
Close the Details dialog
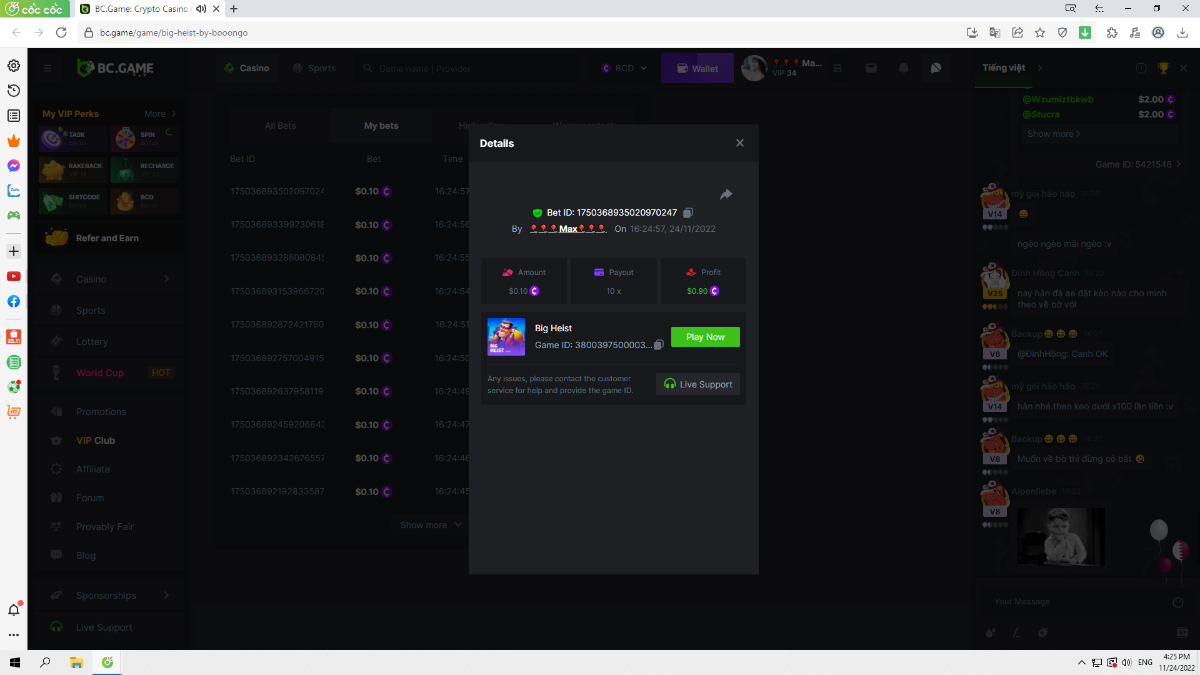tap(740, 143)
